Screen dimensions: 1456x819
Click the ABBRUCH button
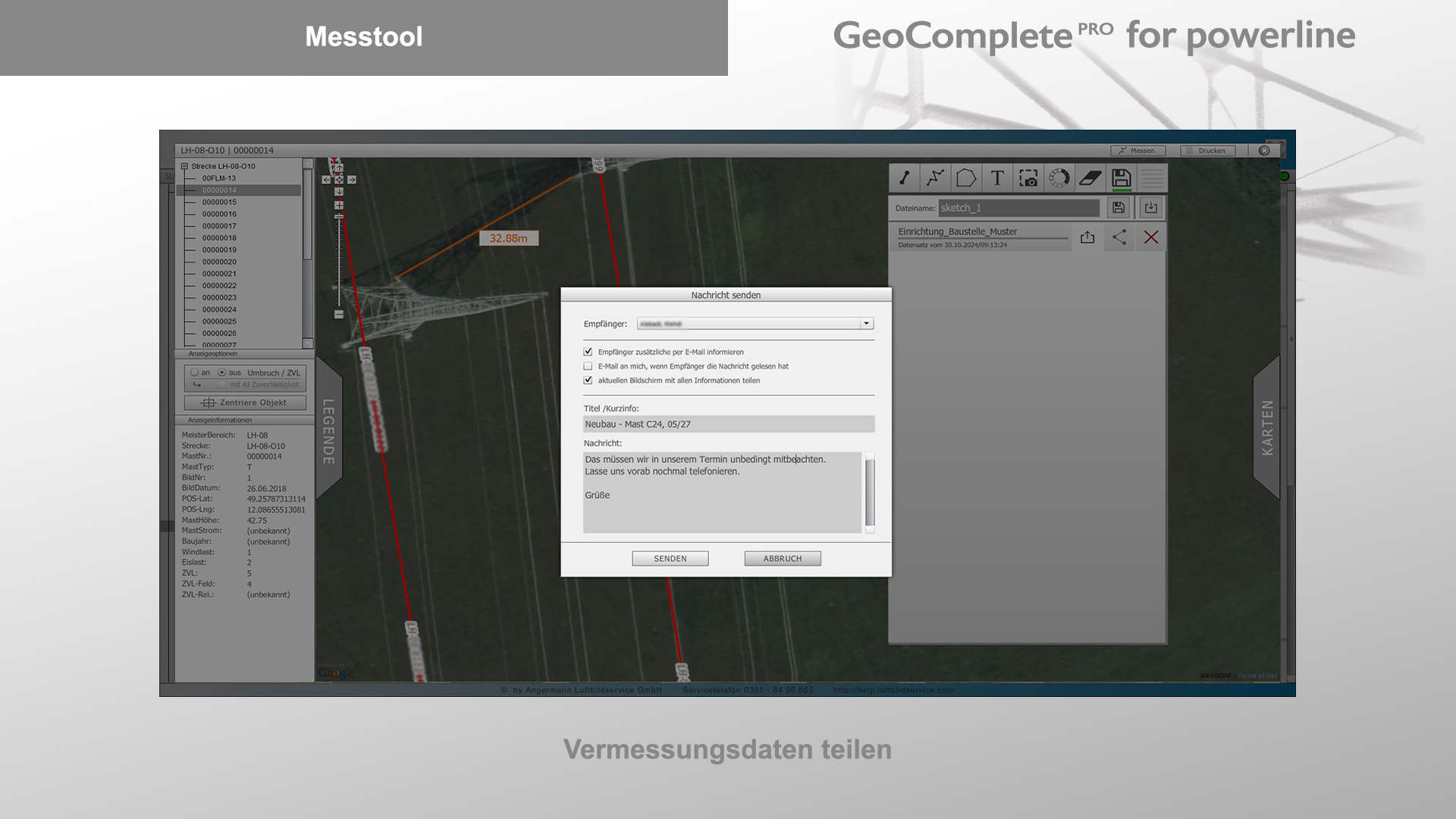783,559
